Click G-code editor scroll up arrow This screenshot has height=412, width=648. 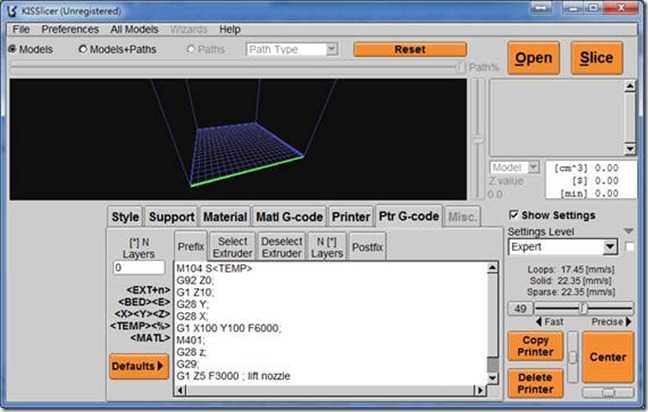click(492, 268)
